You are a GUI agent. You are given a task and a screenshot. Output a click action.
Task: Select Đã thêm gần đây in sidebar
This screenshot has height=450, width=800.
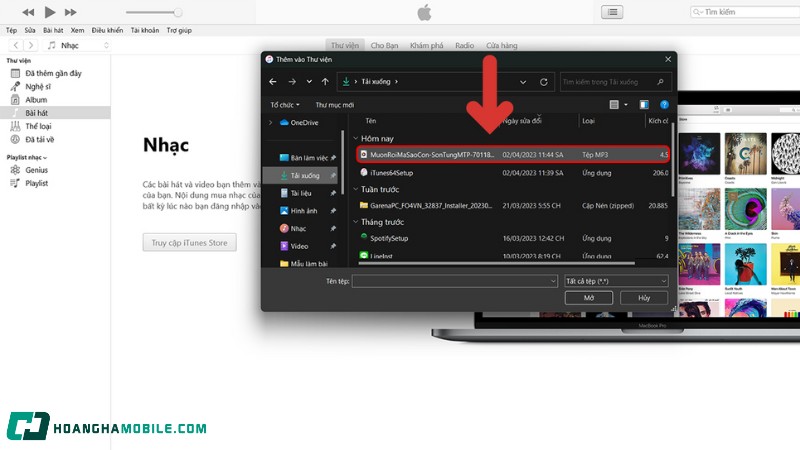[x=55, y=73]
